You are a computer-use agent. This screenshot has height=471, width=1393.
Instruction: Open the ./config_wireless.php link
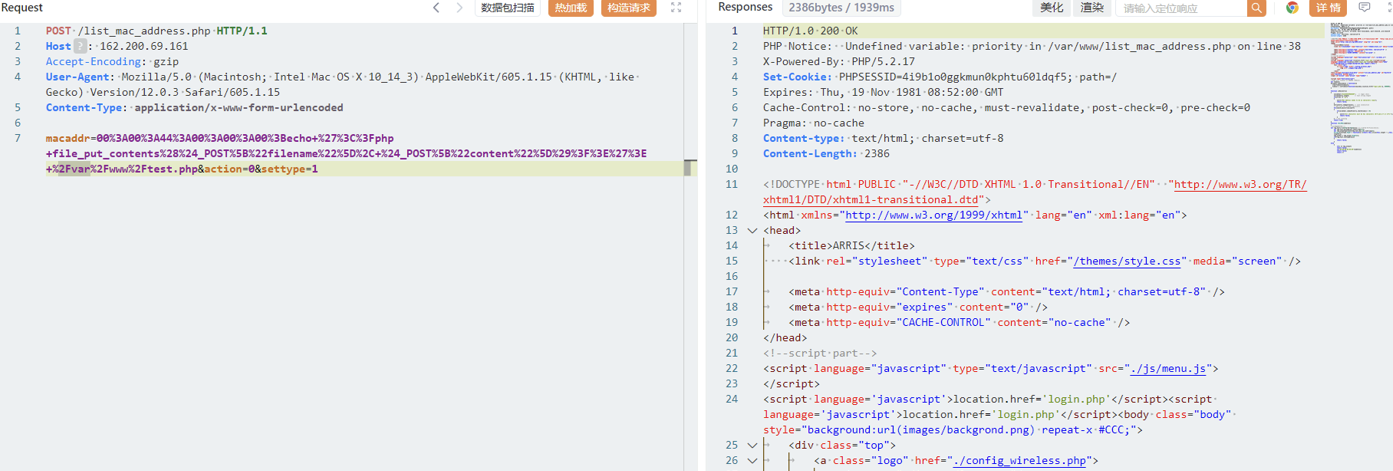1020,461
